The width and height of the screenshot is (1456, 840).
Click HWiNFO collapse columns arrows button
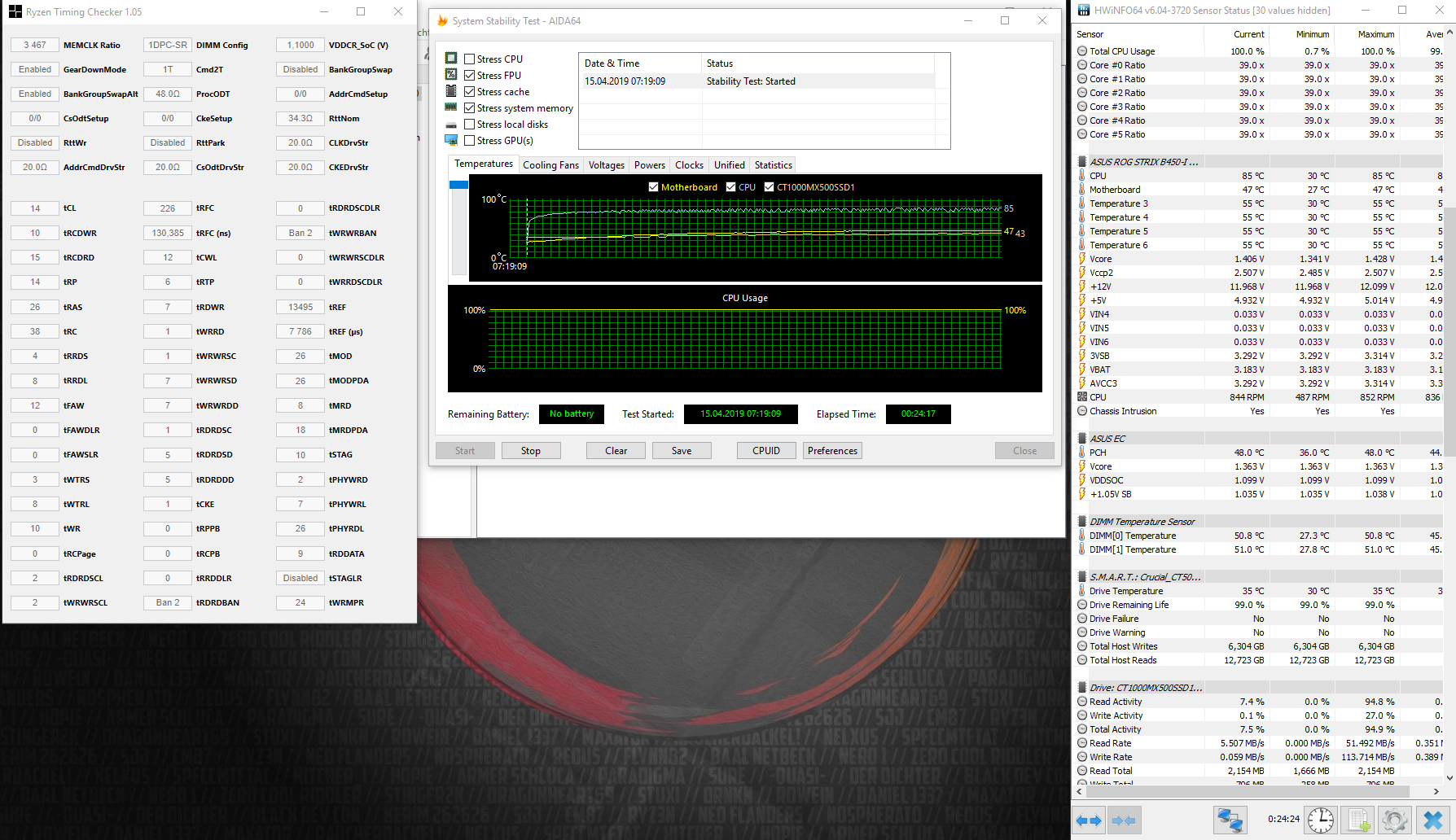1124,820
